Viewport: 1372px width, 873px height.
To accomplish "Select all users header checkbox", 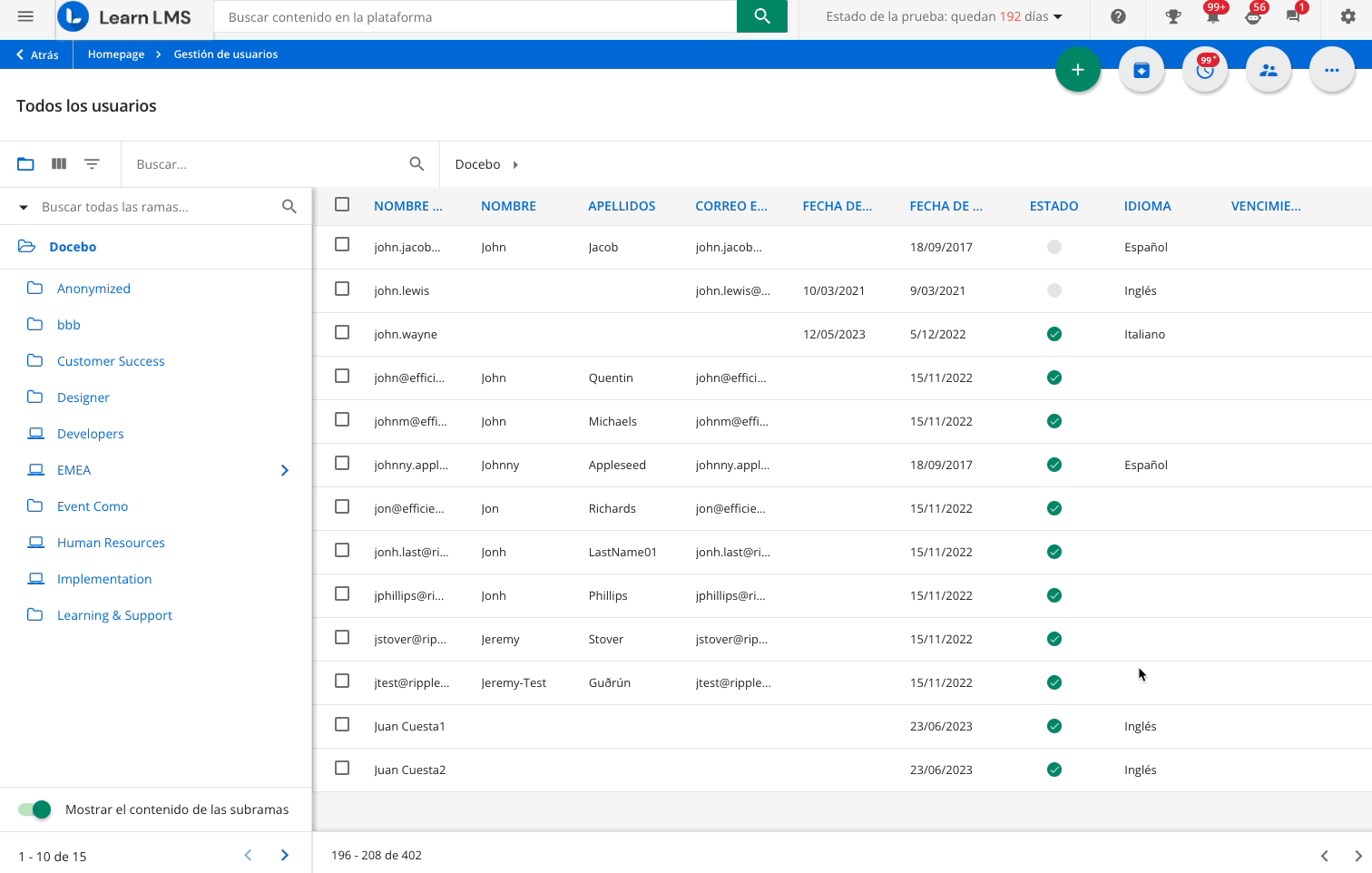I will (x=342, y=205).
